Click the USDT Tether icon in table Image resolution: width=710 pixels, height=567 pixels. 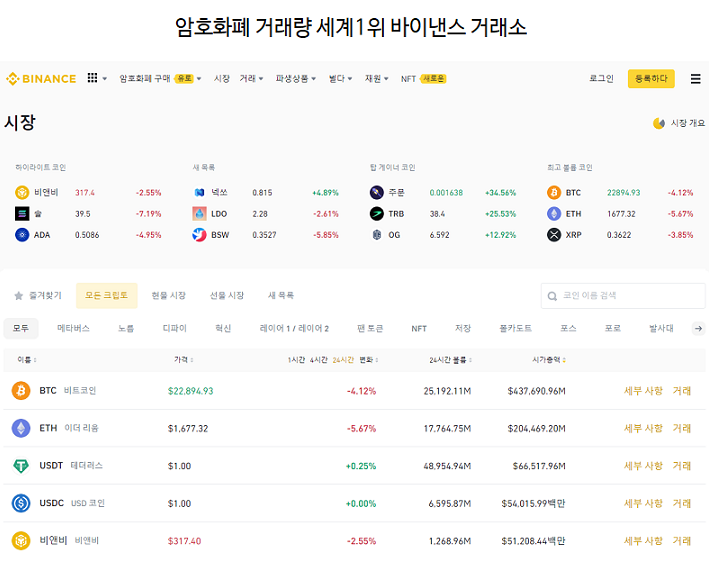(x=21, y=466)
